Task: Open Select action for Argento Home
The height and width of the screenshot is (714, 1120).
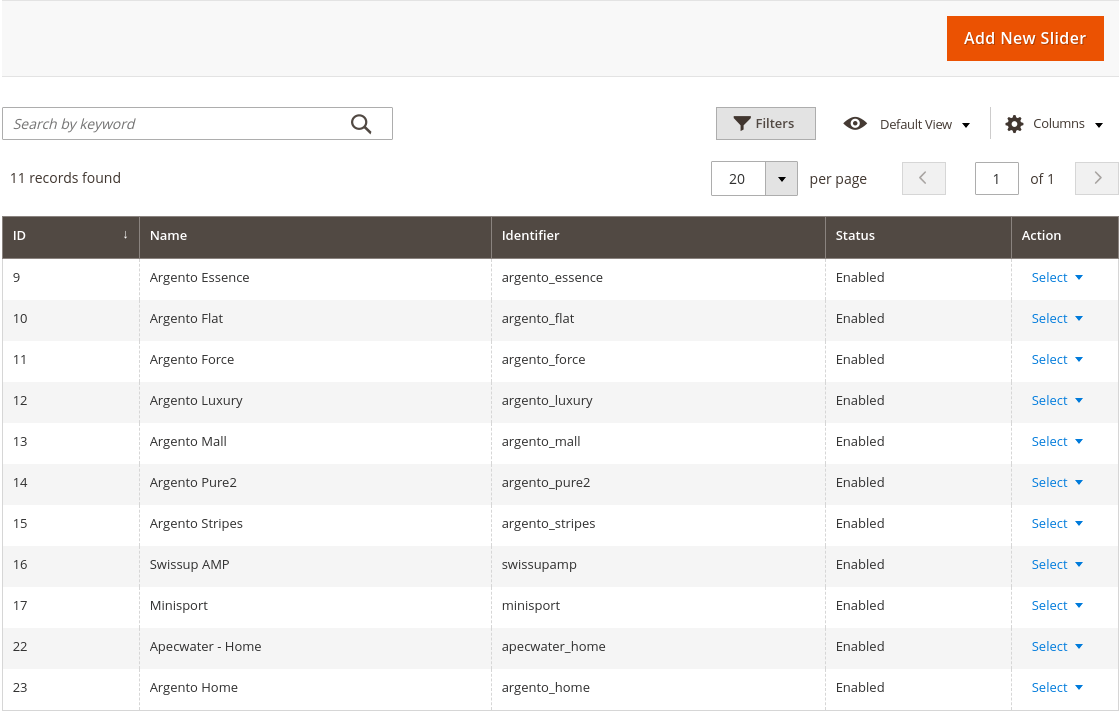Action: 1057,688
